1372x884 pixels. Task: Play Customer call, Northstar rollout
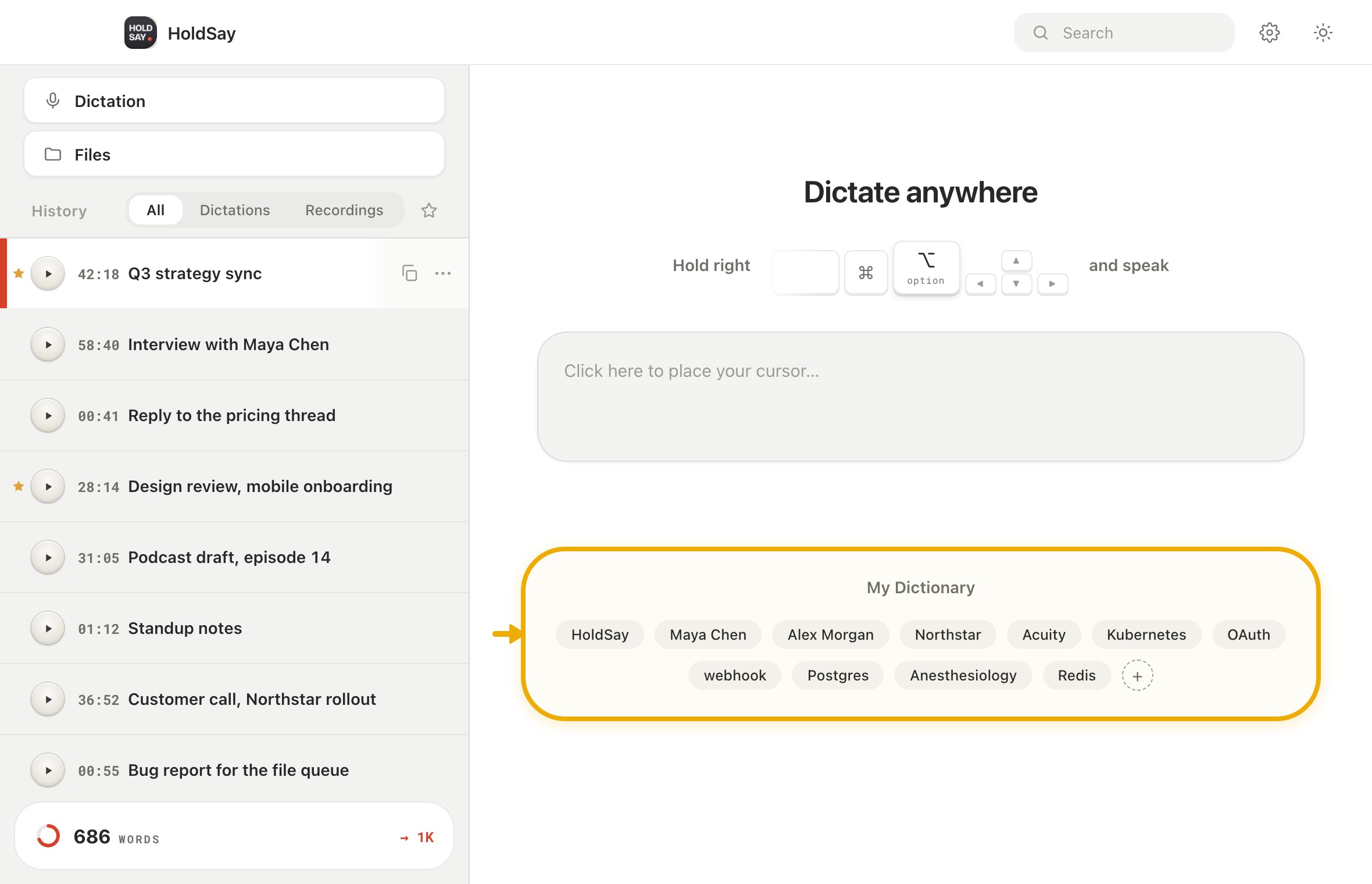48,699
